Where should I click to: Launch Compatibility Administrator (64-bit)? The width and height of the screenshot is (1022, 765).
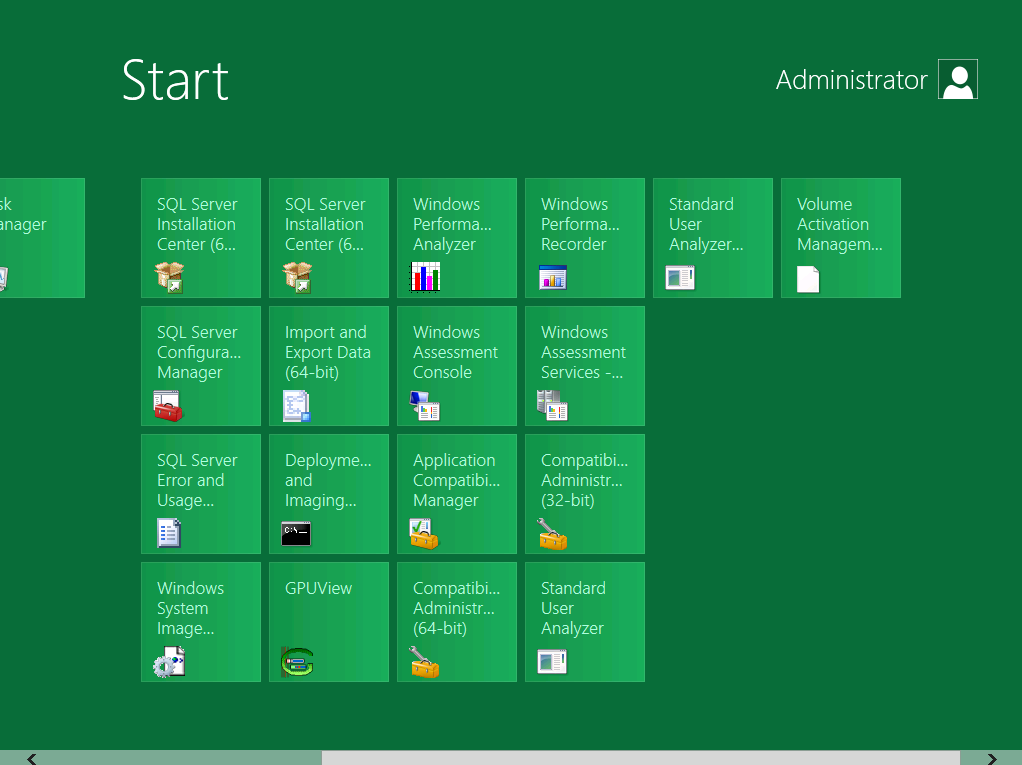pyautogui.click(x=456, y=622)
